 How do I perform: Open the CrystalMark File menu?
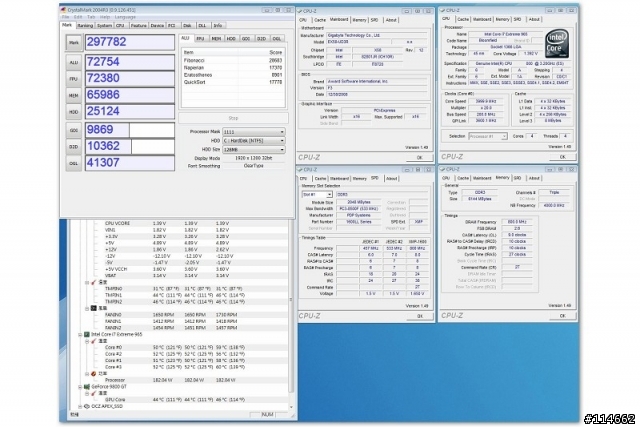(x=65, y=17)
